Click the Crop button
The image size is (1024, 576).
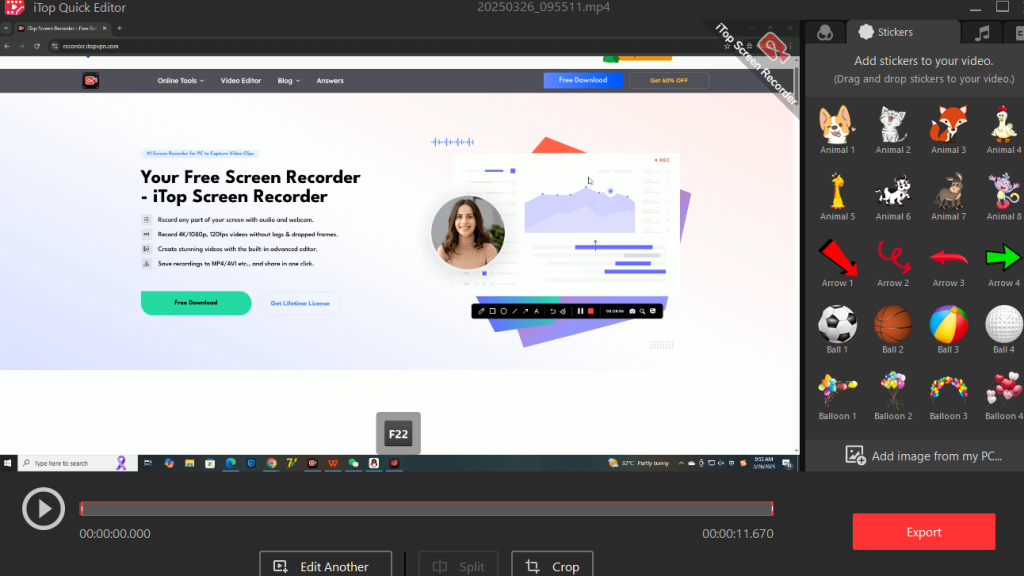click(552, 566)
